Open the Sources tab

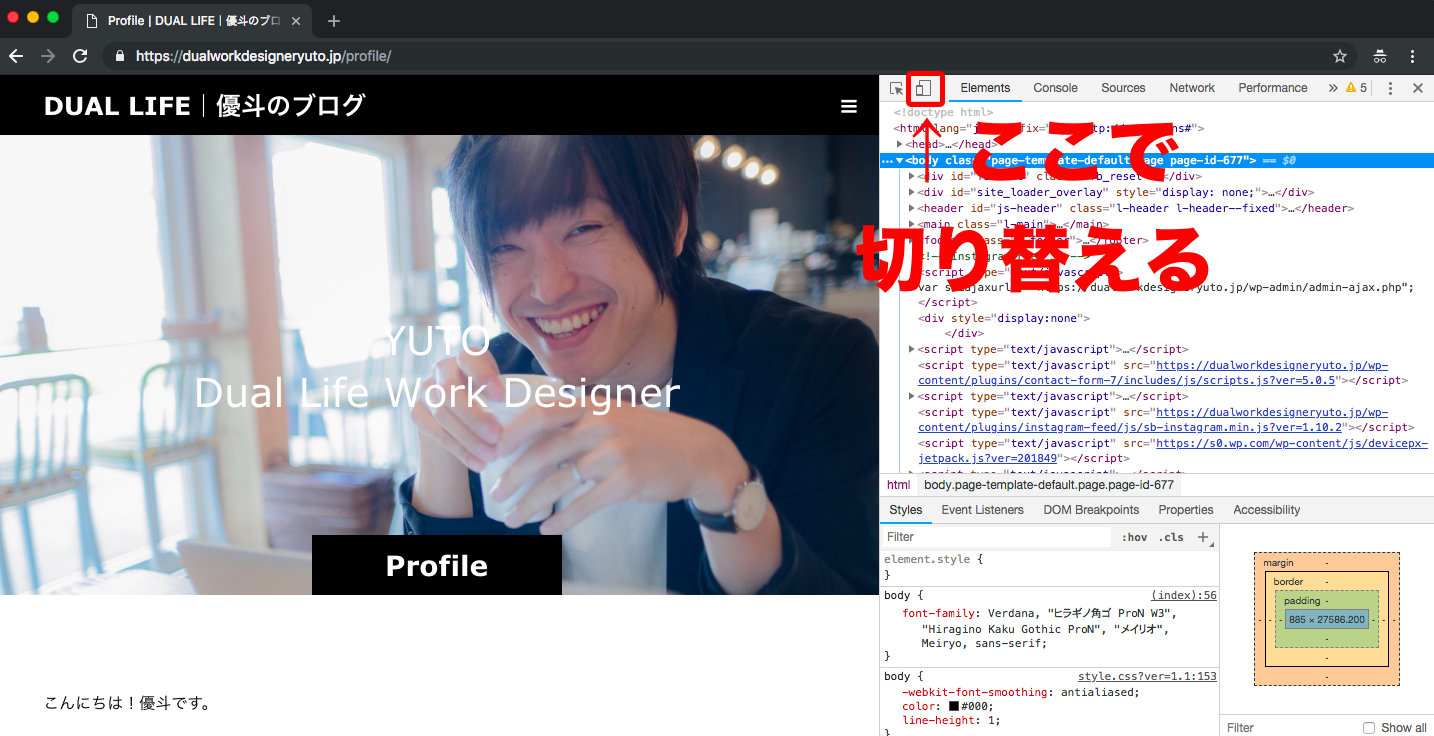[1123, 88]
